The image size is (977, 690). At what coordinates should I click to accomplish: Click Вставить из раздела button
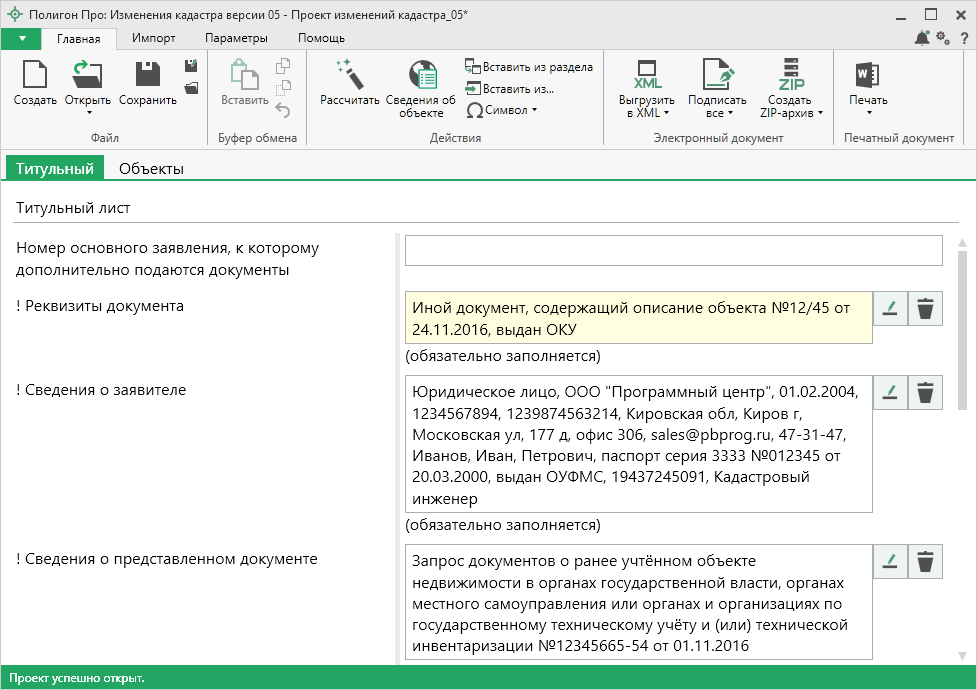[528, 67]
